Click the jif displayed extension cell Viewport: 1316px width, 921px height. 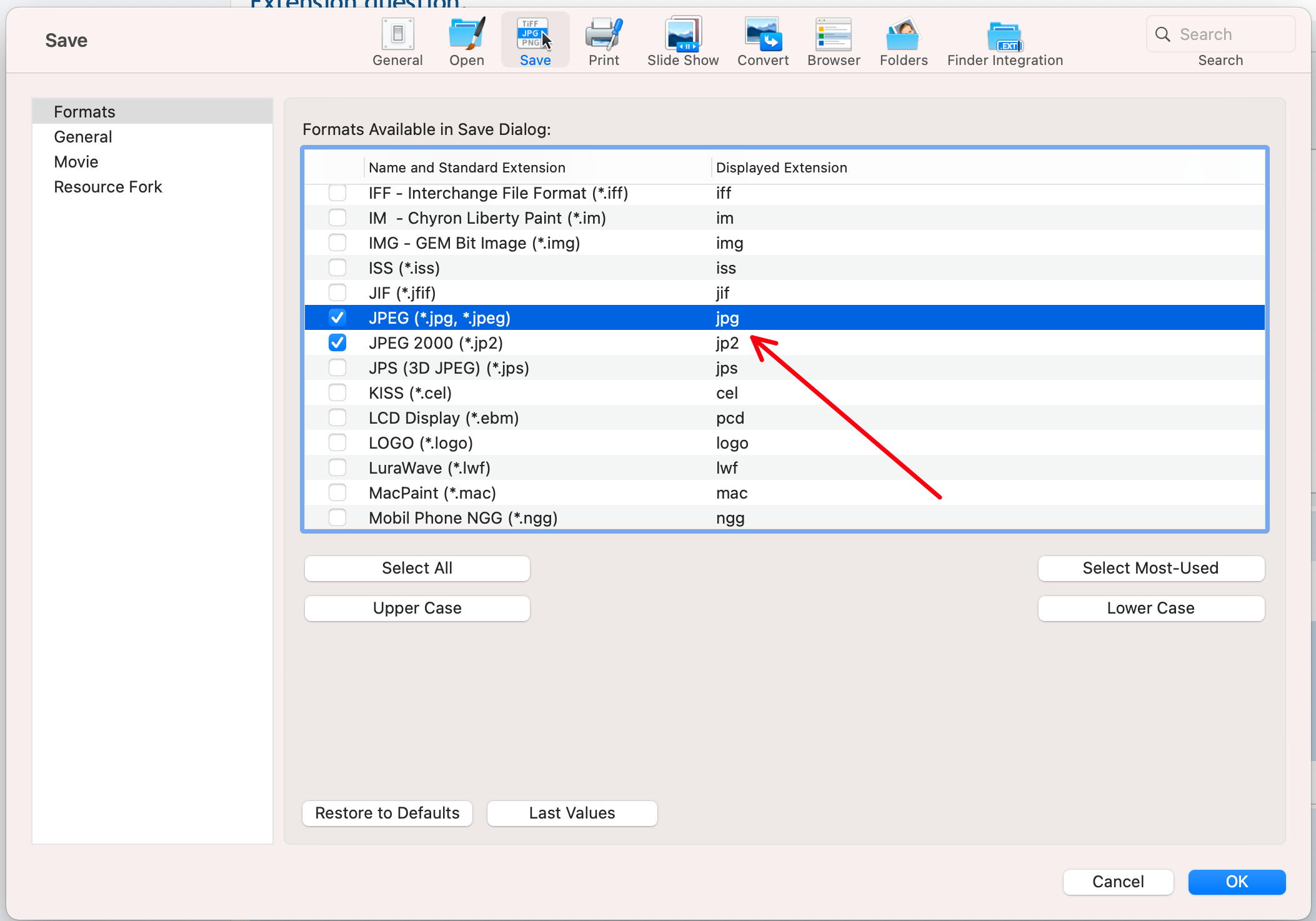pos(722,293)
